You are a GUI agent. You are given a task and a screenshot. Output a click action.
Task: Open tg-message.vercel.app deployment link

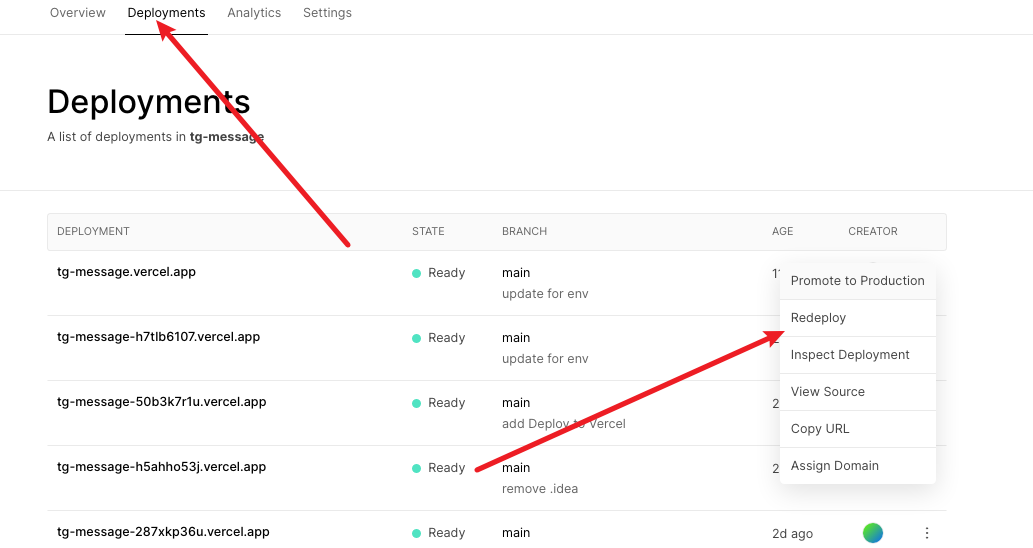click(126, 271)
